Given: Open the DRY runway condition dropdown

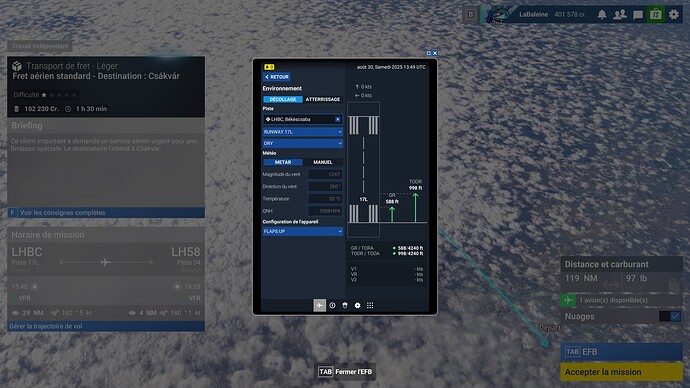Looking at the screenshot, I should point(303,143).
